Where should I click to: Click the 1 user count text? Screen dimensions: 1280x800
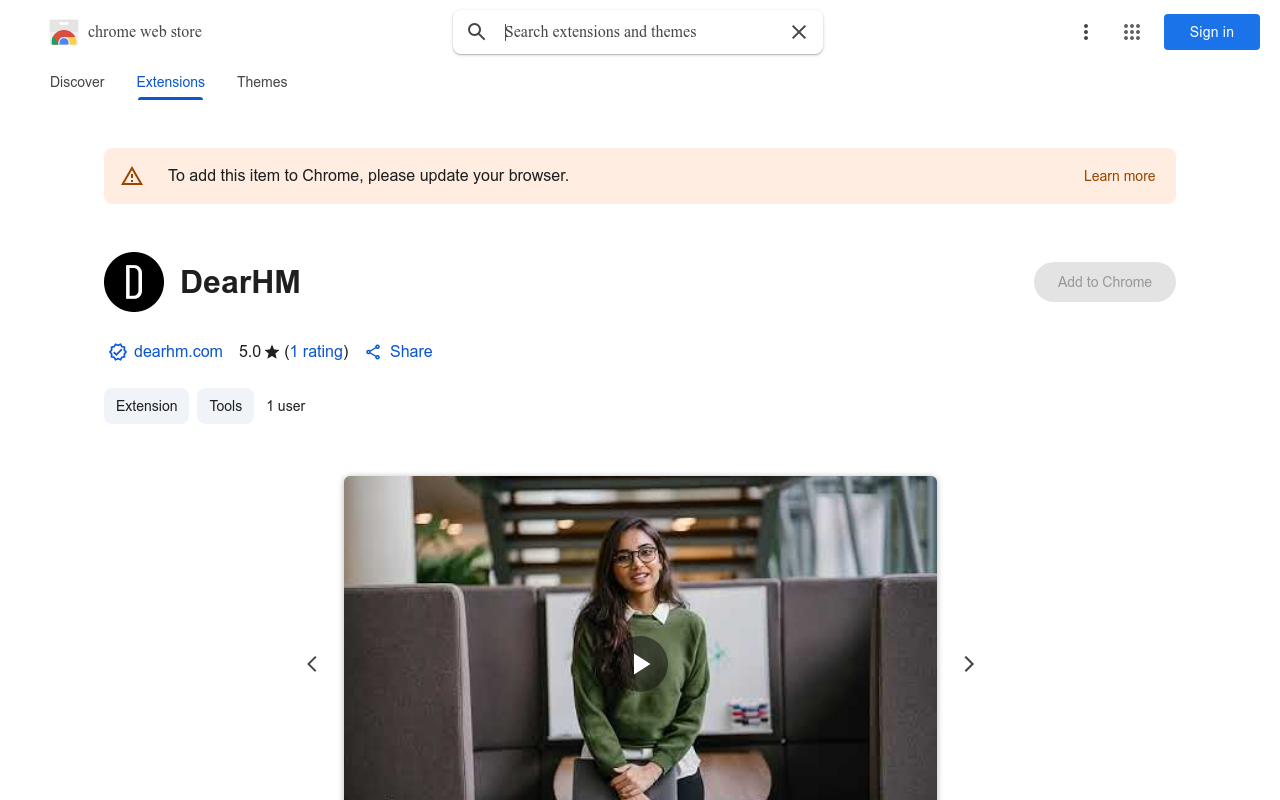pos(286,406)
